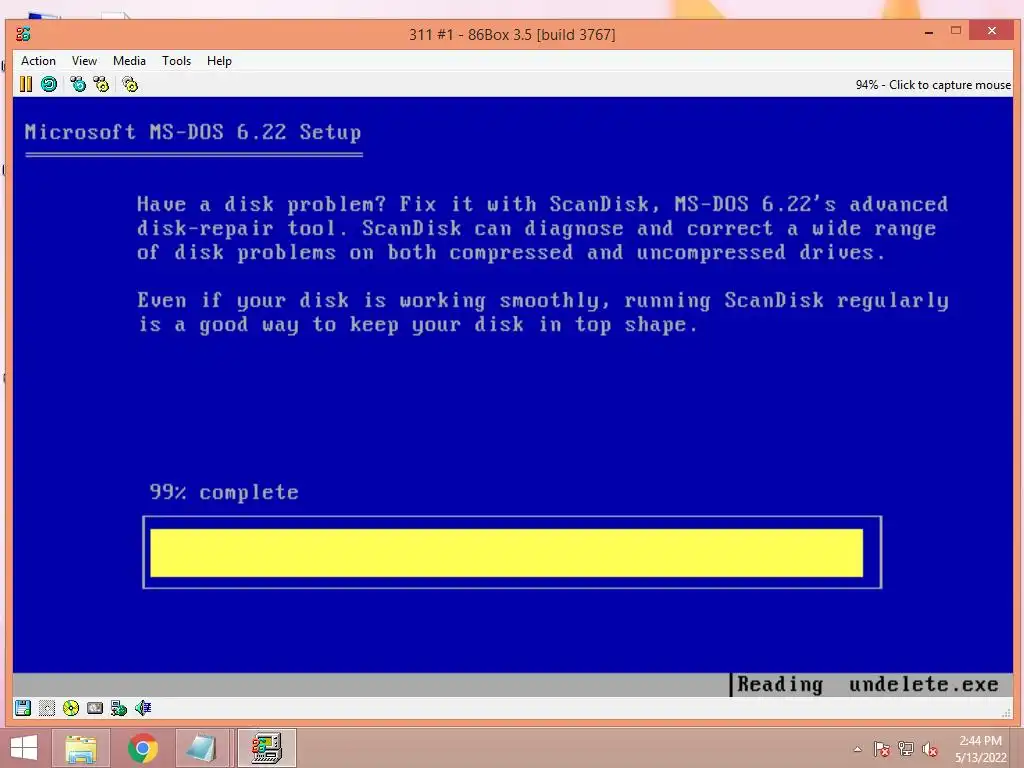Viewport: 1024px width, 768px height.
Task: Pause the emulated machine
Action: tap(25, 84)
